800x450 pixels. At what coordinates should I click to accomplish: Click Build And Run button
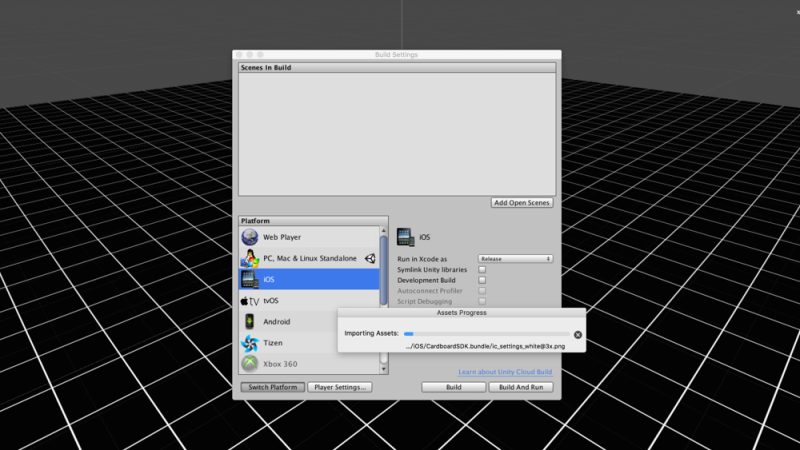[x=521, y=387]
